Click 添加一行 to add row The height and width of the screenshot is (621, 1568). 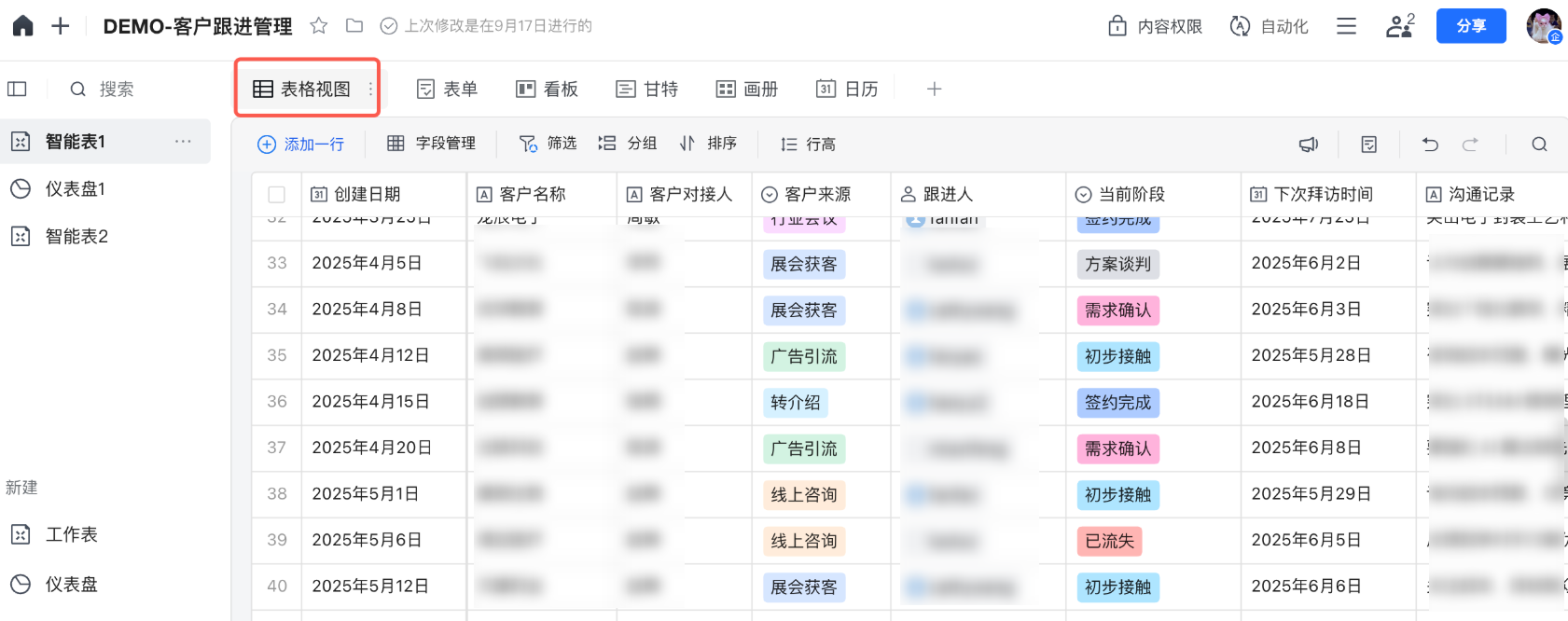tap(301, 145)
